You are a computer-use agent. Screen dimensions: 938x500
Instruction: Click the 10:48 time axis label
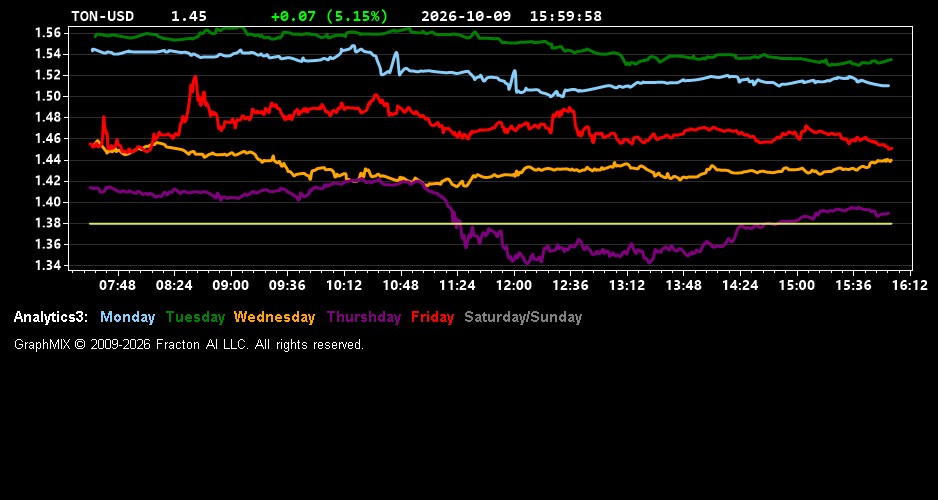point(401,286)
